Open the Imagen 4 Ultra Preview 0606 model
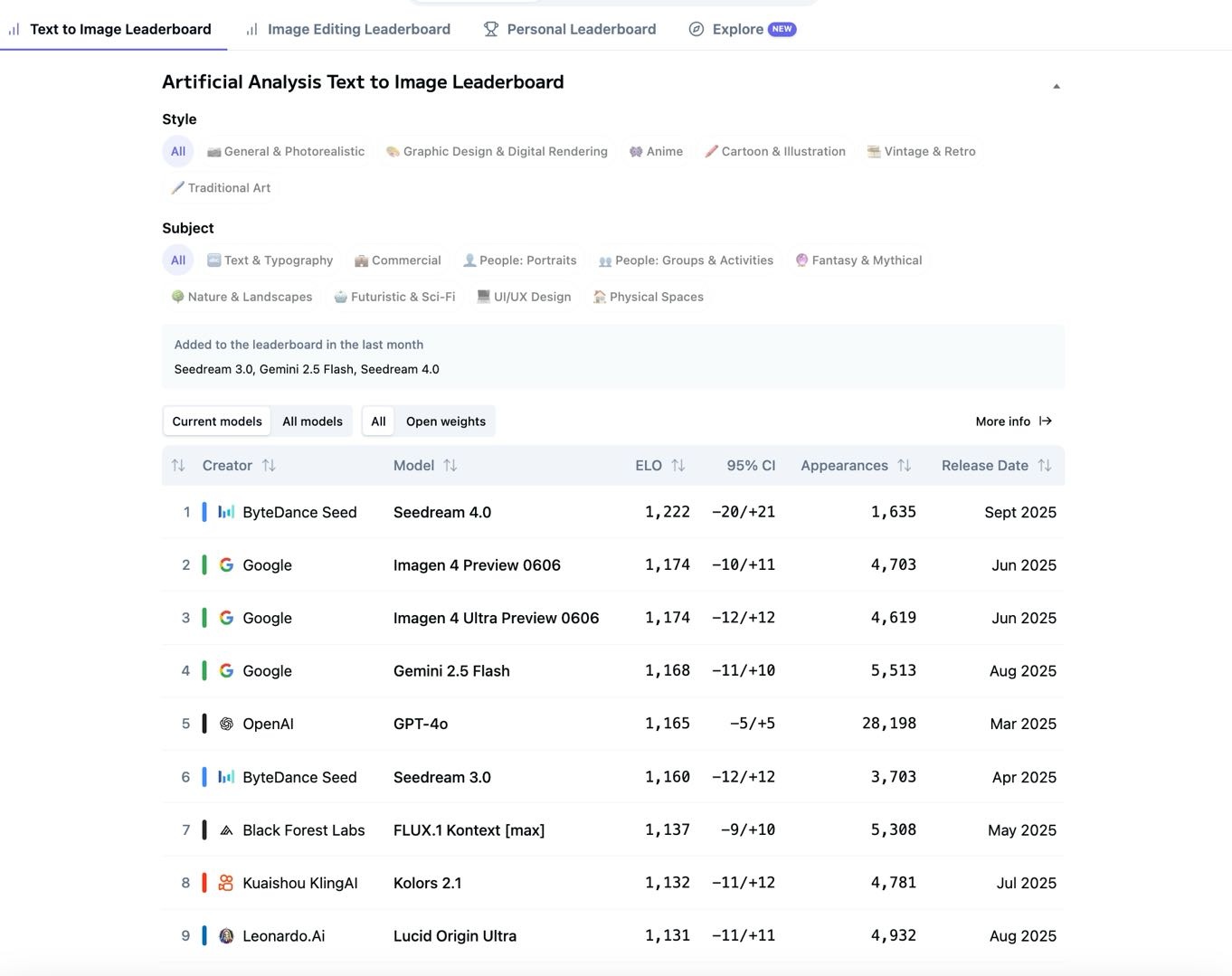The width and height of the screenshot is (1232, 976). click(x=496, y=618)
